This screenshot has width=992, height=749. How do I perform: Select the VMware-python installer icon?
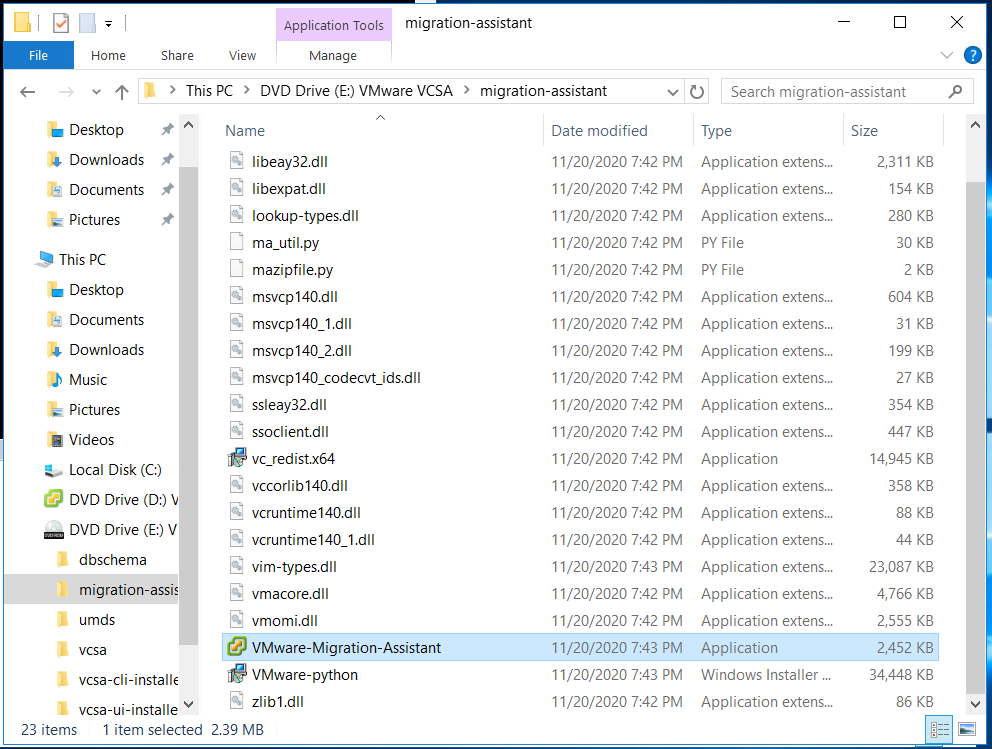tap(237, 674)
